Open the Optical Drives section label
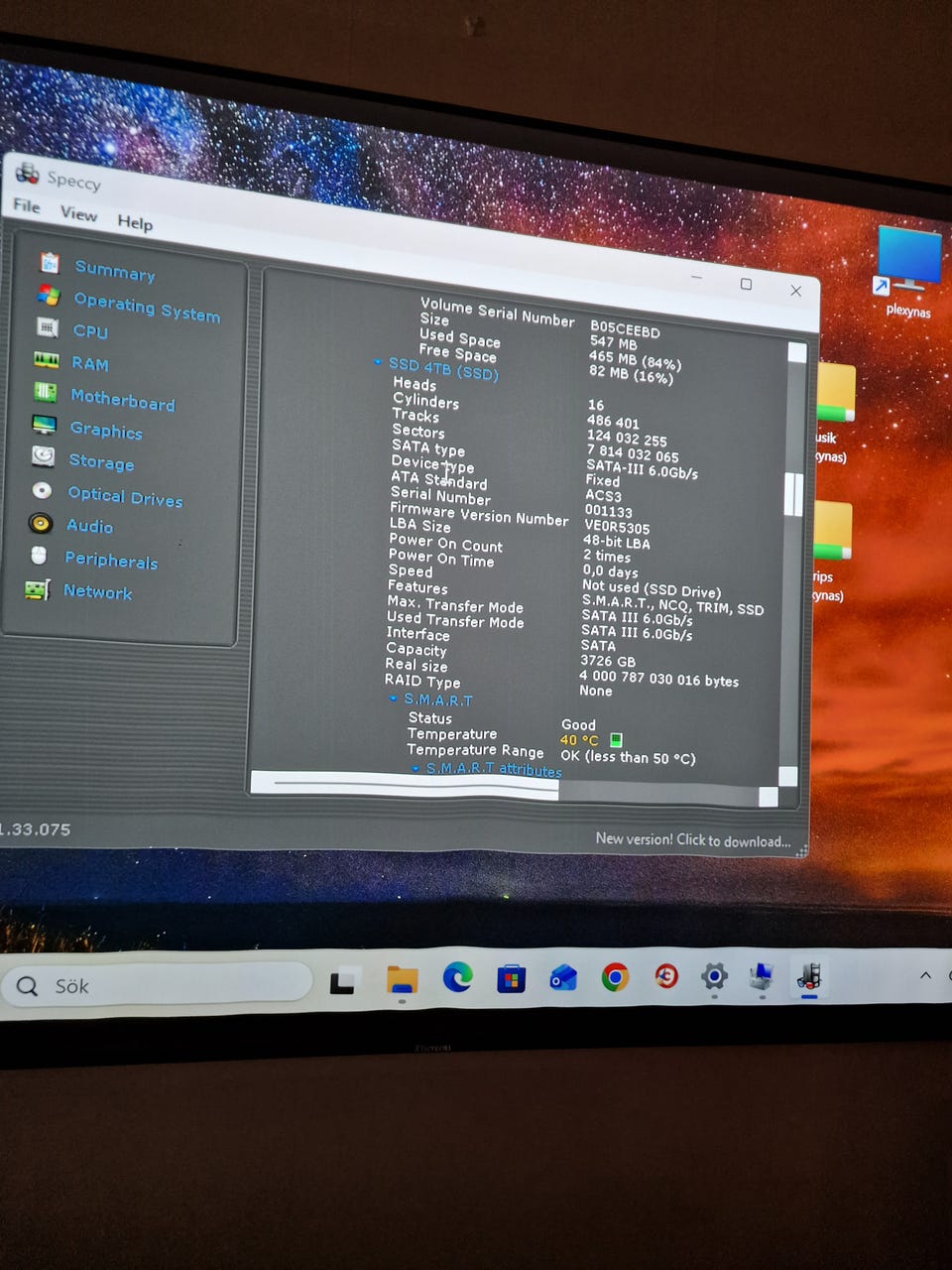This screenshot has width=952, height=1270. (125, 496)
